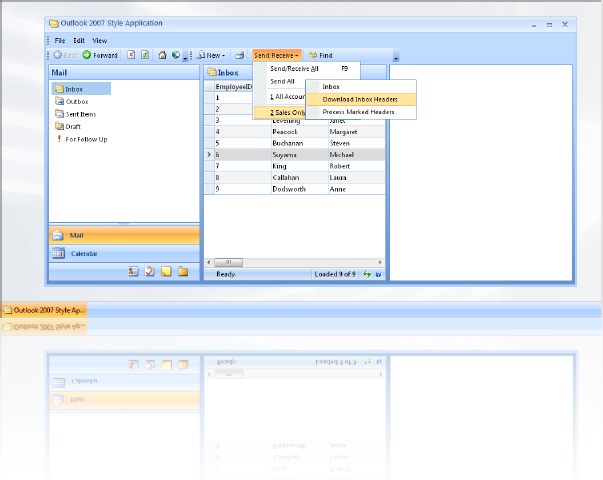Choose Download Inbox Headers from submenu

359,99
